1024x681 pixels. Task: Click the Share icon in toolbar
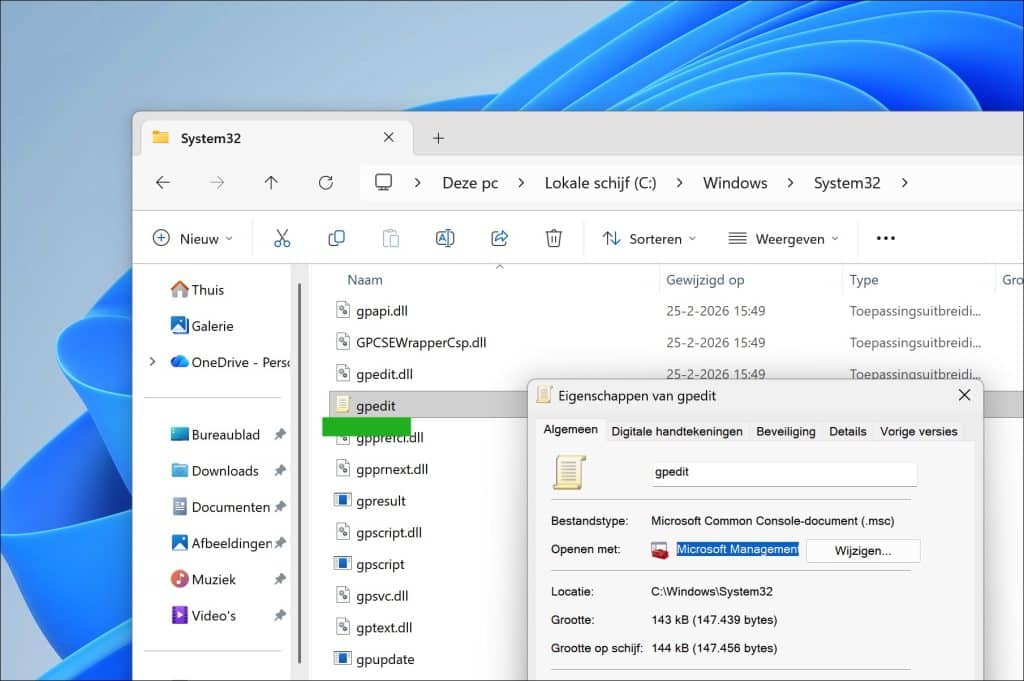(x=500, y=238)
